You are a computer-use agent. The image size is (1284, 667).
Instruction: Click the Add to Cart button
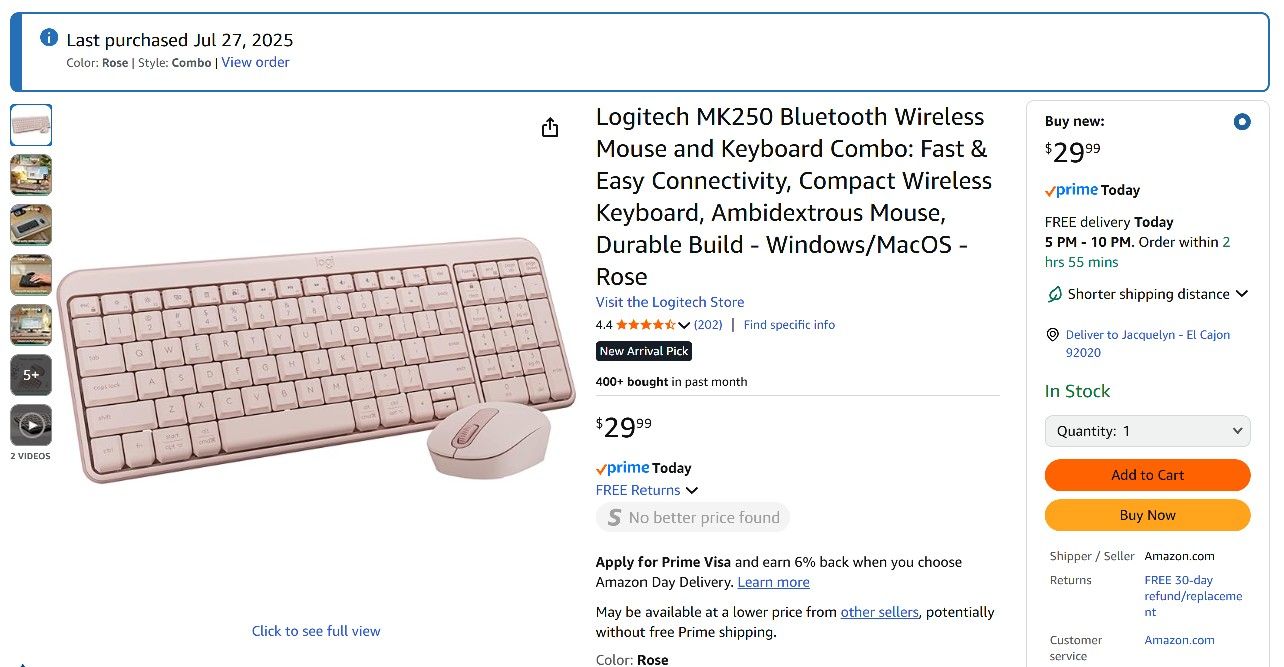click(x=1147, y=475)
